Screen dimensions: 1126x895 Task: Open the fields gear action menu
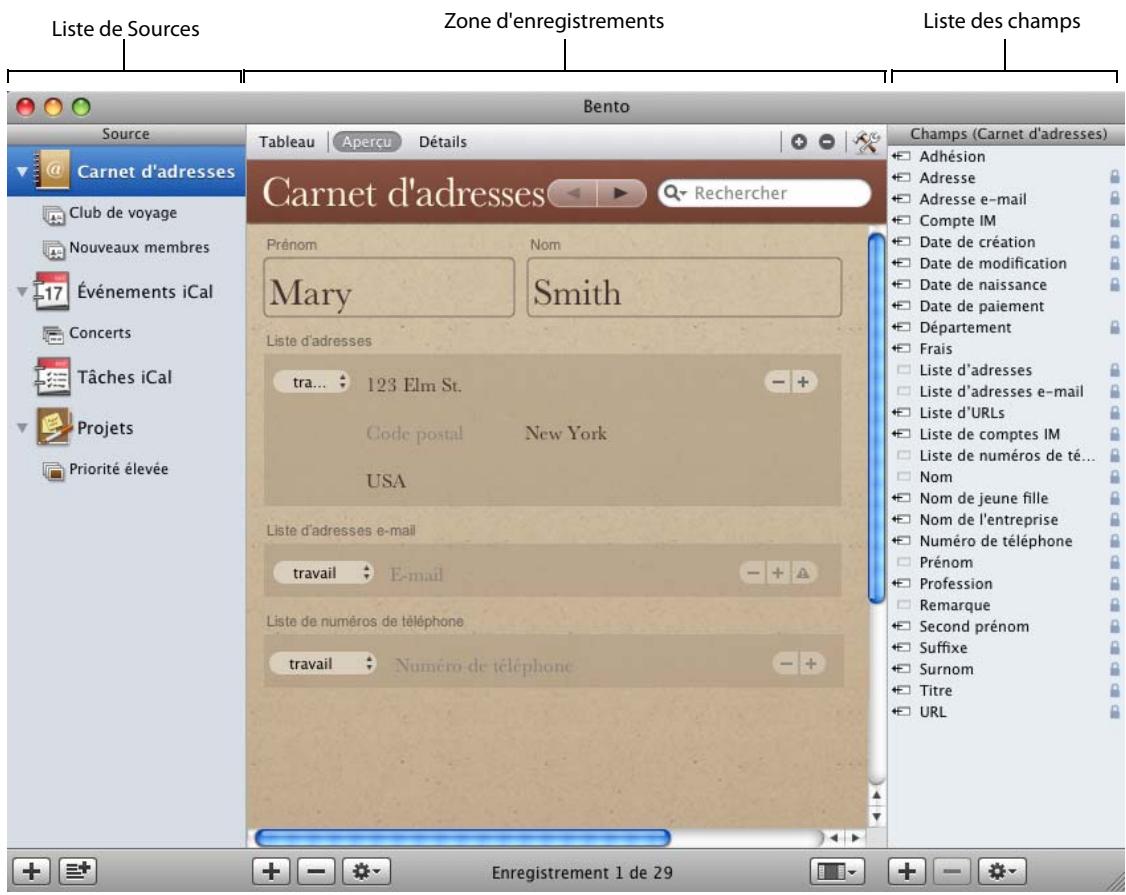pos(1002,871)
